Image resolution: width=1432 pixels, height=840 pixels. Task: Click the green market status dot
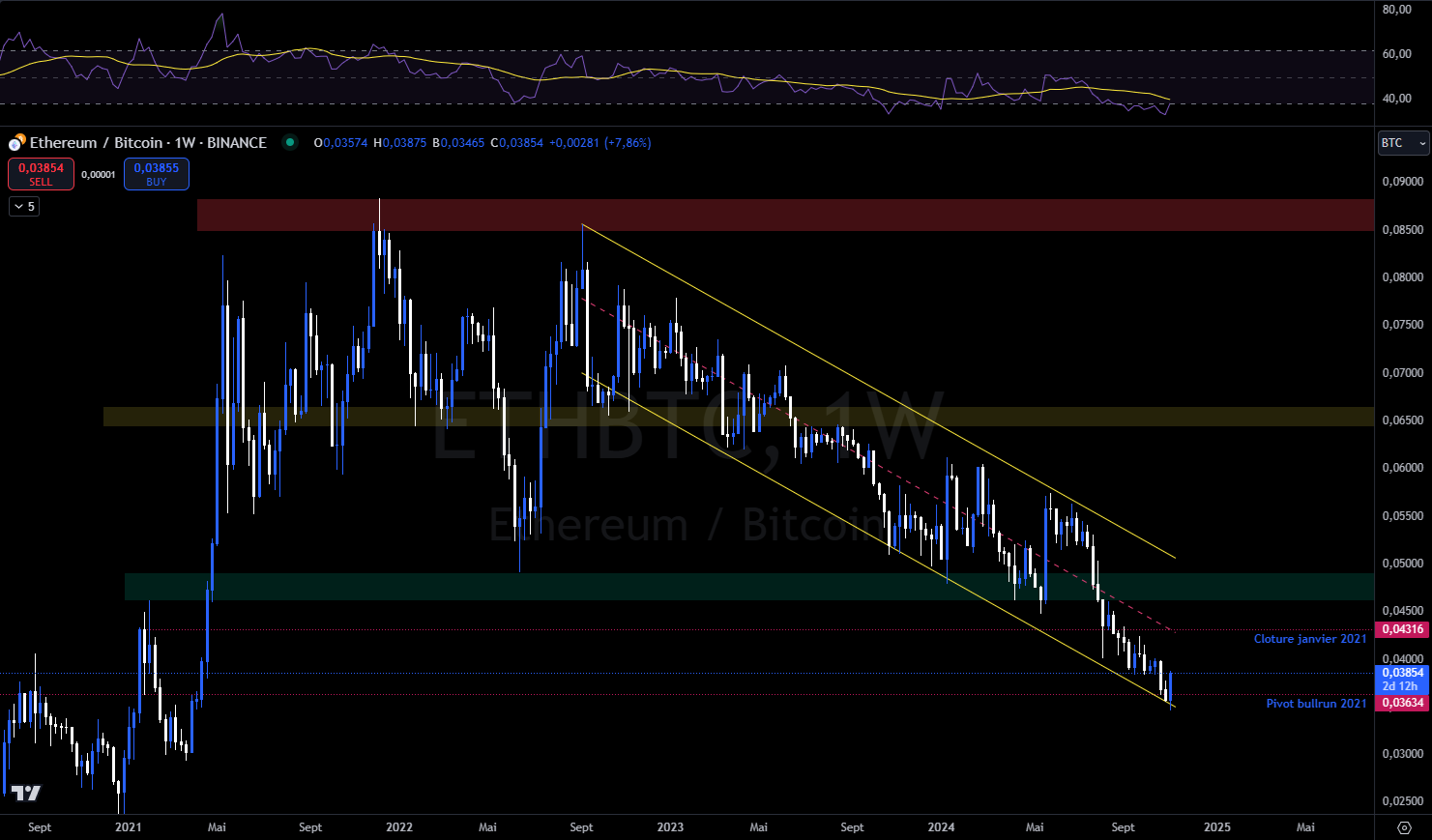coord(291,142)
